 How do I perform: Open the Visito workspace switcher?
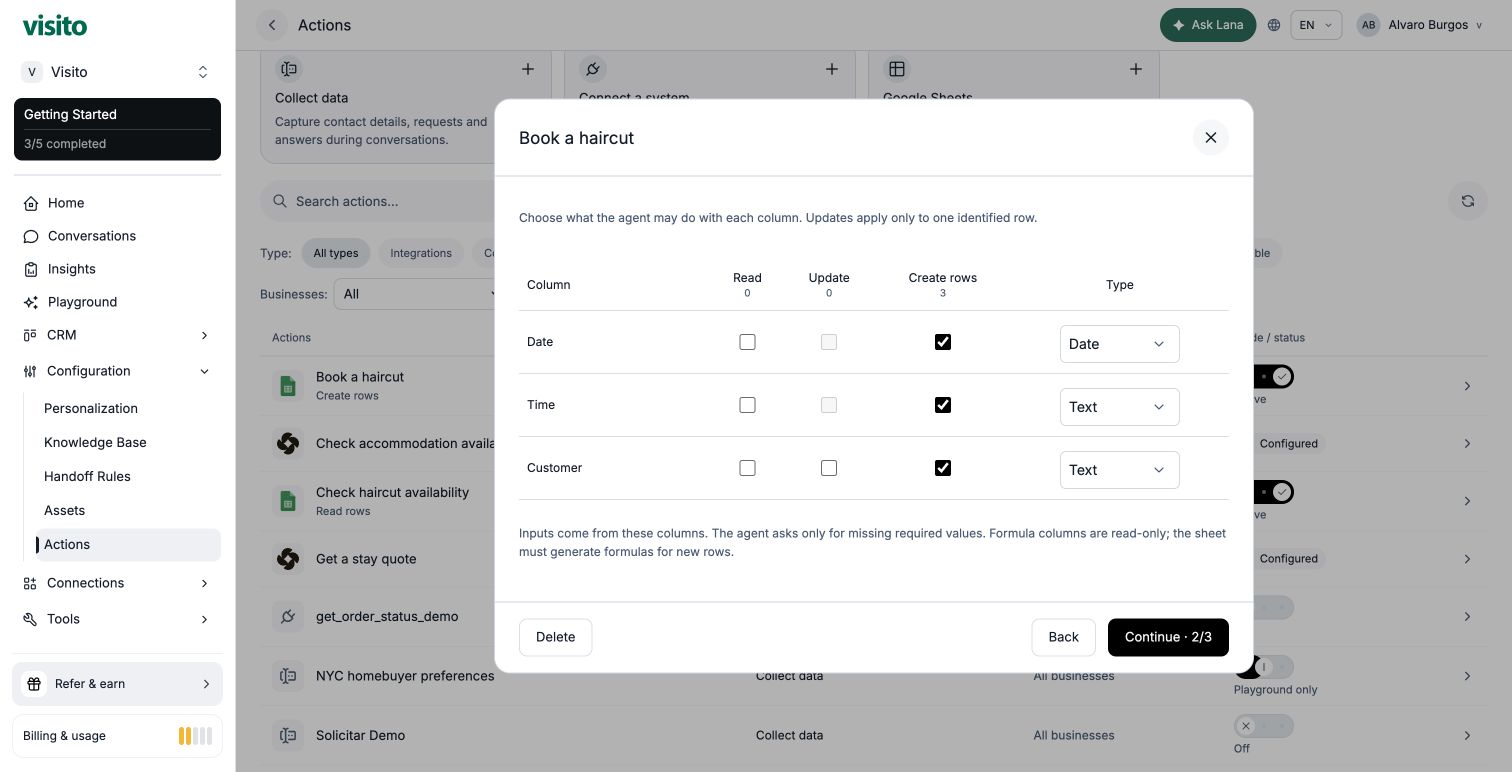point(117,72)
